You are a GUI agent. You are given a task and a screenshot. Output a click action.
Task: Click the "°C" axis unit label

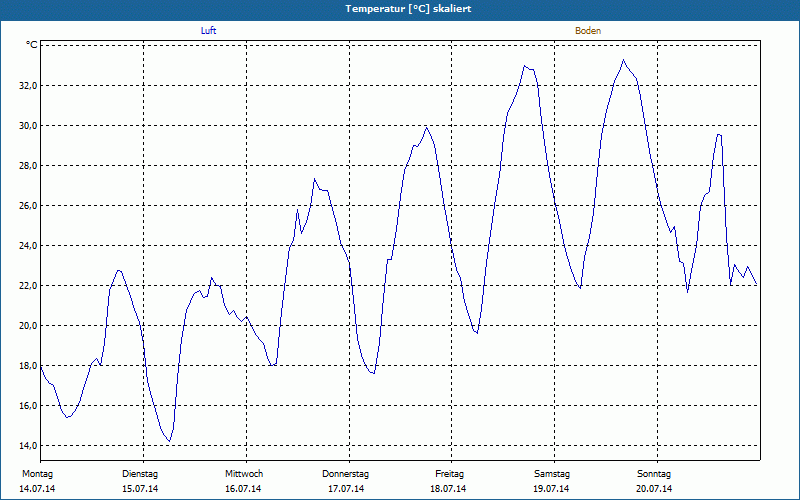point(32,45)
